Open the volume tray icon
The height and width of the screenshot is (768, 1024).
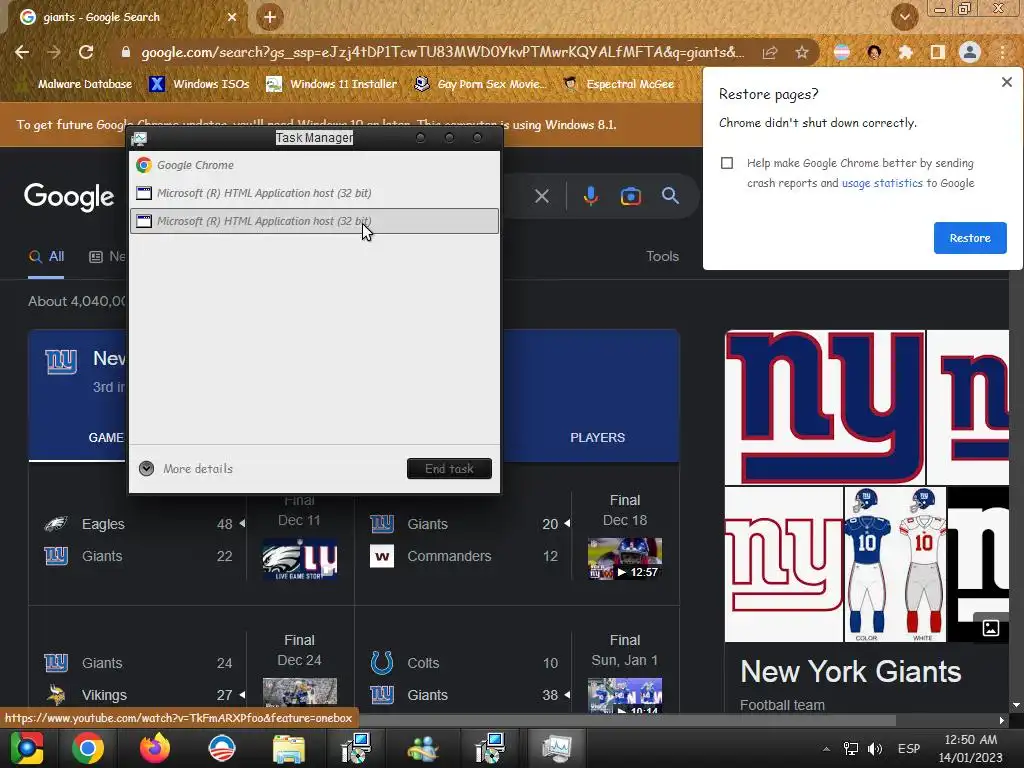pos(875,749)
